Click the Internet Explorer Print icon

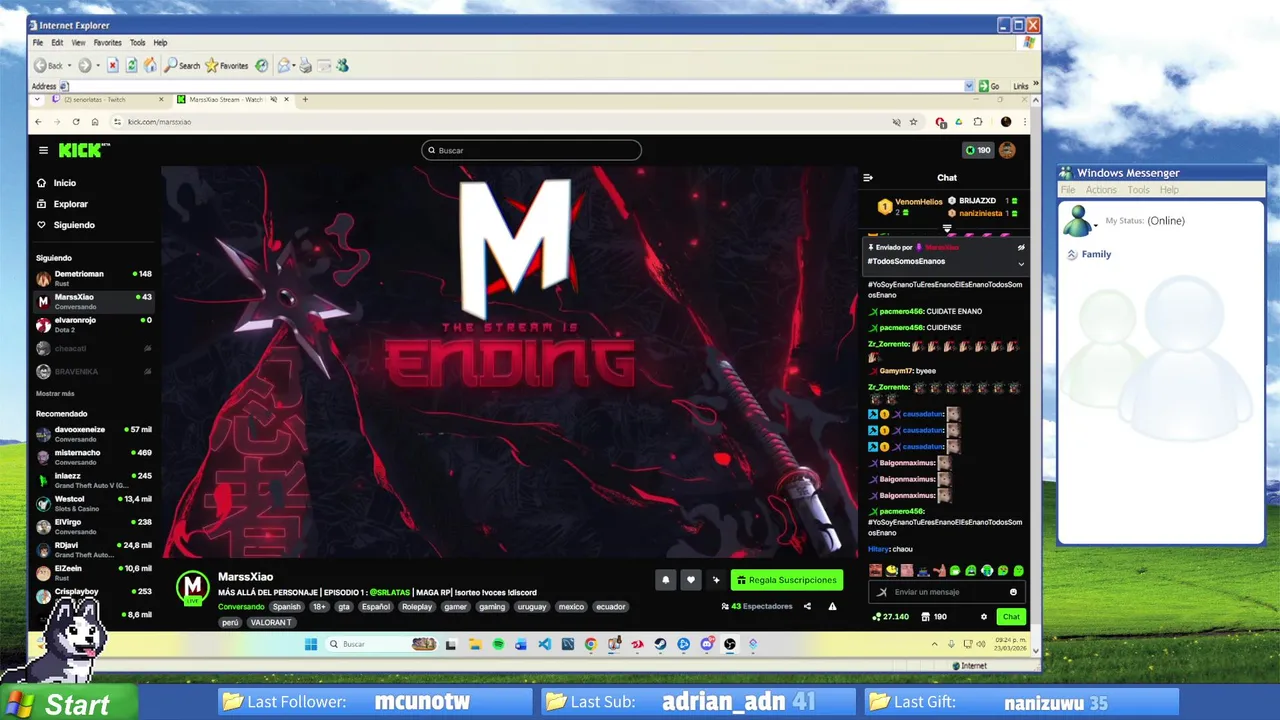pos(306,65)
